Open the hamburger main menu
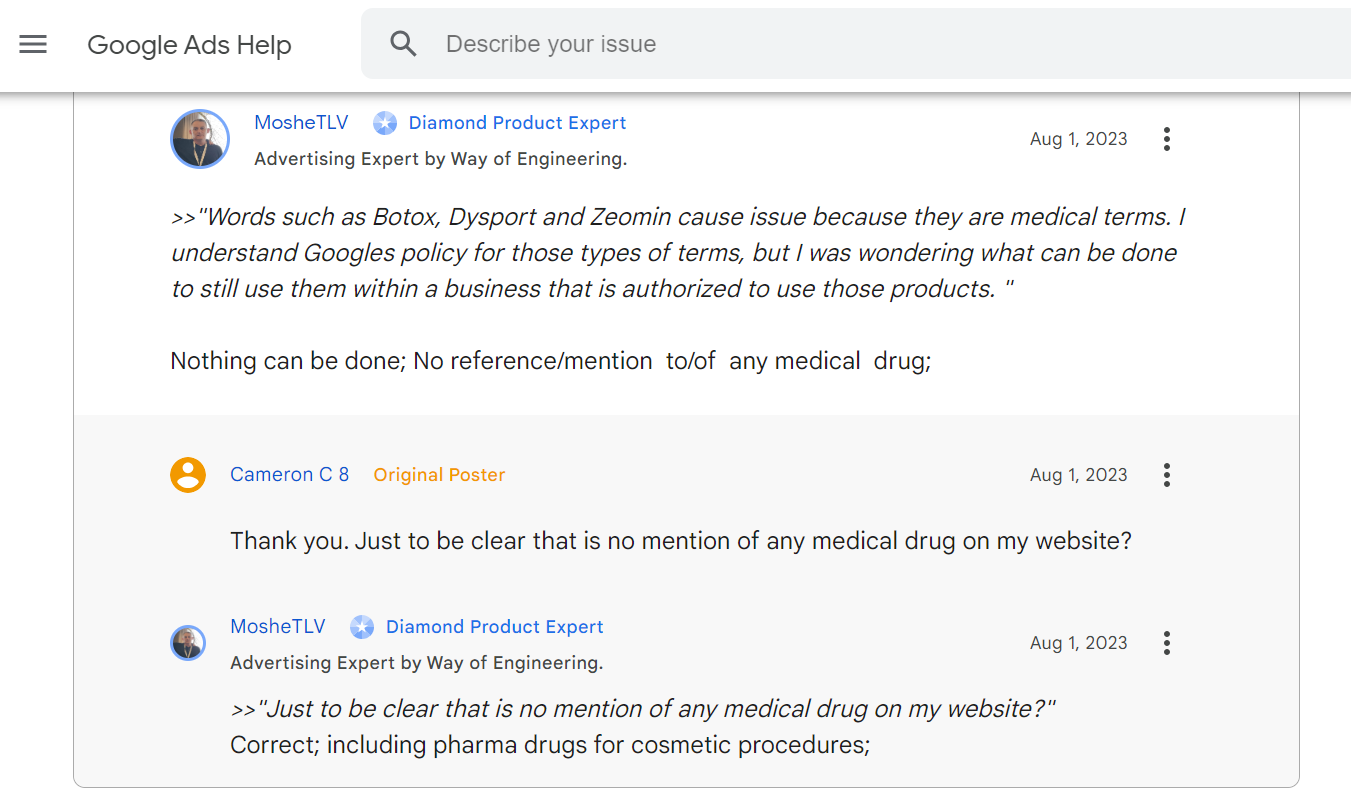 [x=33, y=44]
